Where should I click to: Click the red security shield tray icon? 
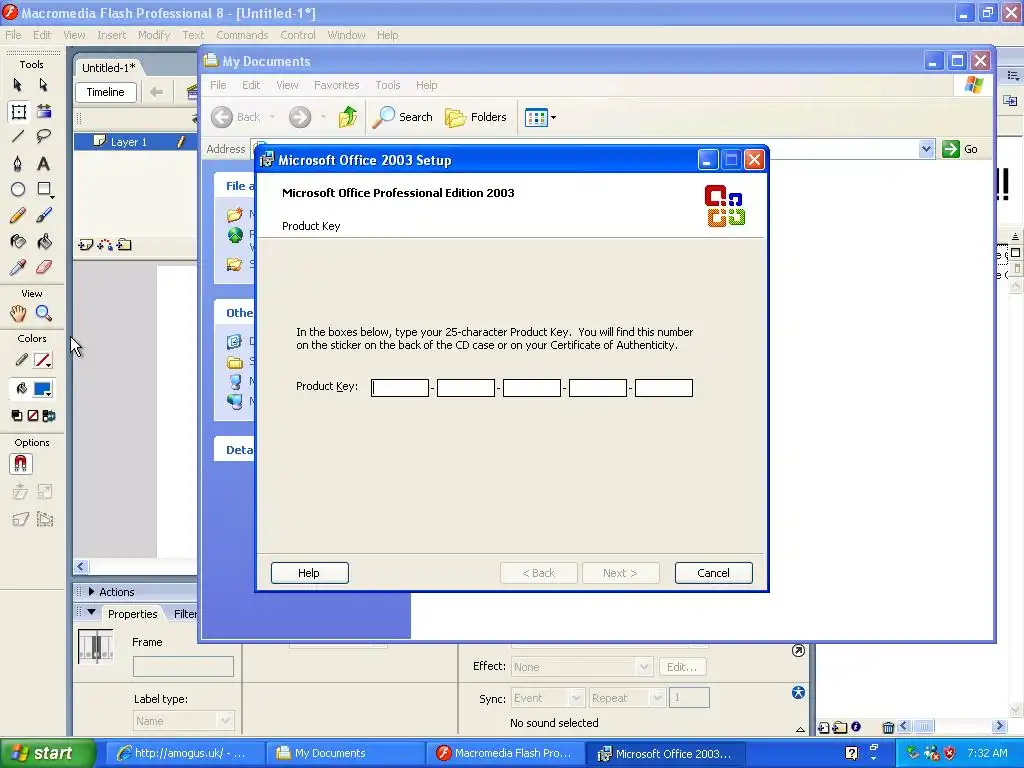point(950,753)
